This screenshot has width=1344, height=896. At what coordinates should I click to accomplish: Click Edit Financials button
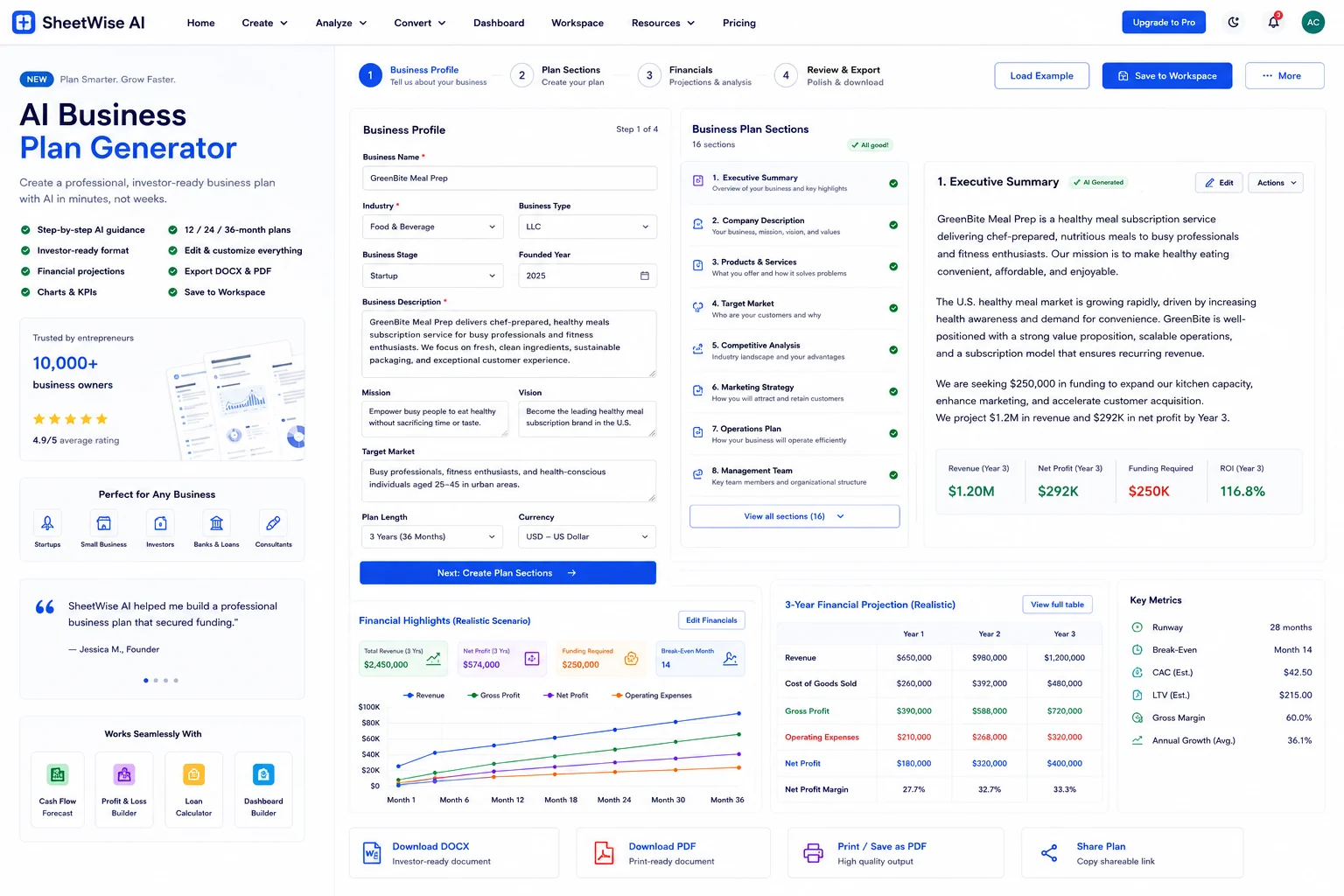tap(711, 620)
